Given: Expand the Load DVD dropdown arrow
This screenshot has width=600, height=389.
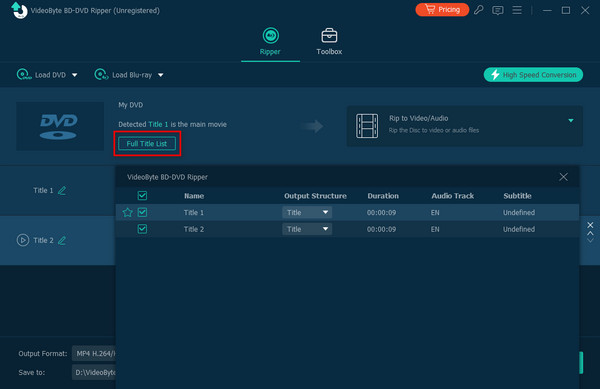Looking at the screenshot, I should pos(75,75).
